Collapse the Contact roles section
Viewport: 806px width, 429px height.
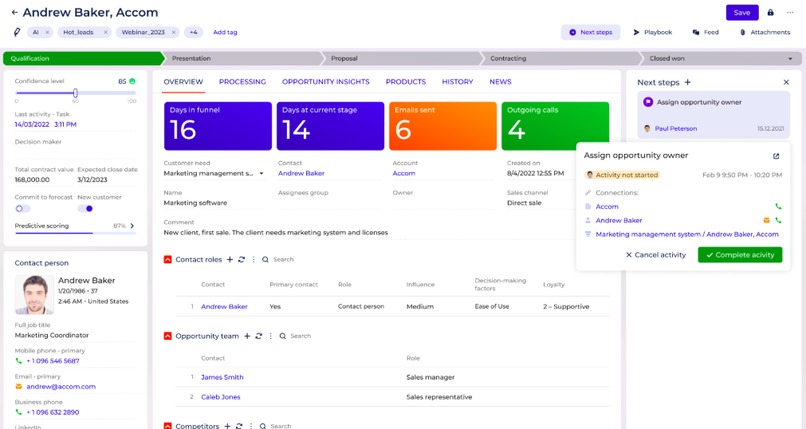(168, 259)
